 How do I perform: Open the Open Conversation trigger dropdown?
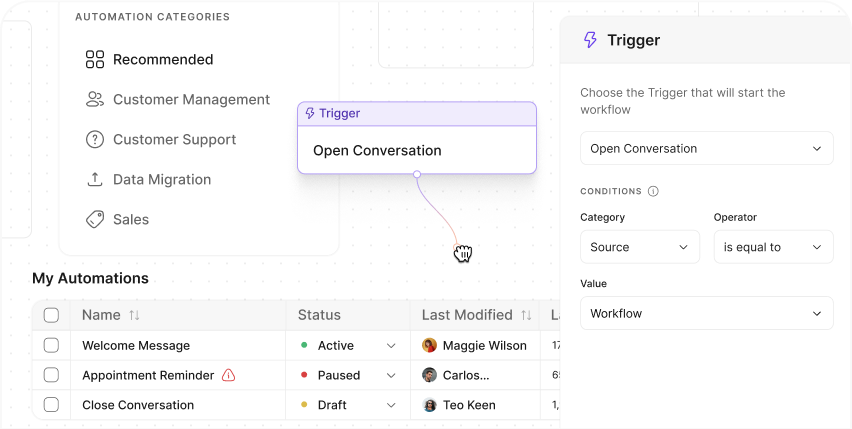pos(706,148)
